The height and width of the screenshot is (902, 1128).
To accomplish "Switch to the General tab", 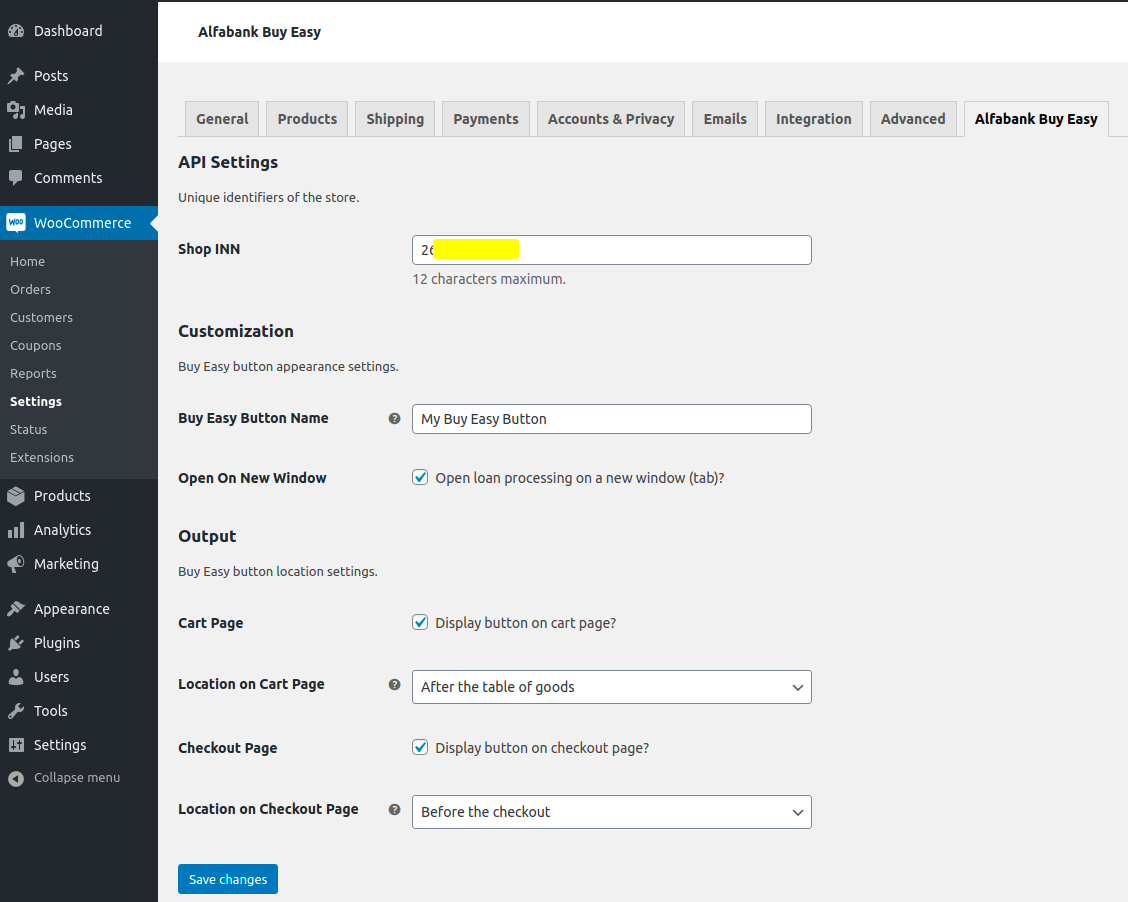I will pyautogui.click(x=222, y=119).
